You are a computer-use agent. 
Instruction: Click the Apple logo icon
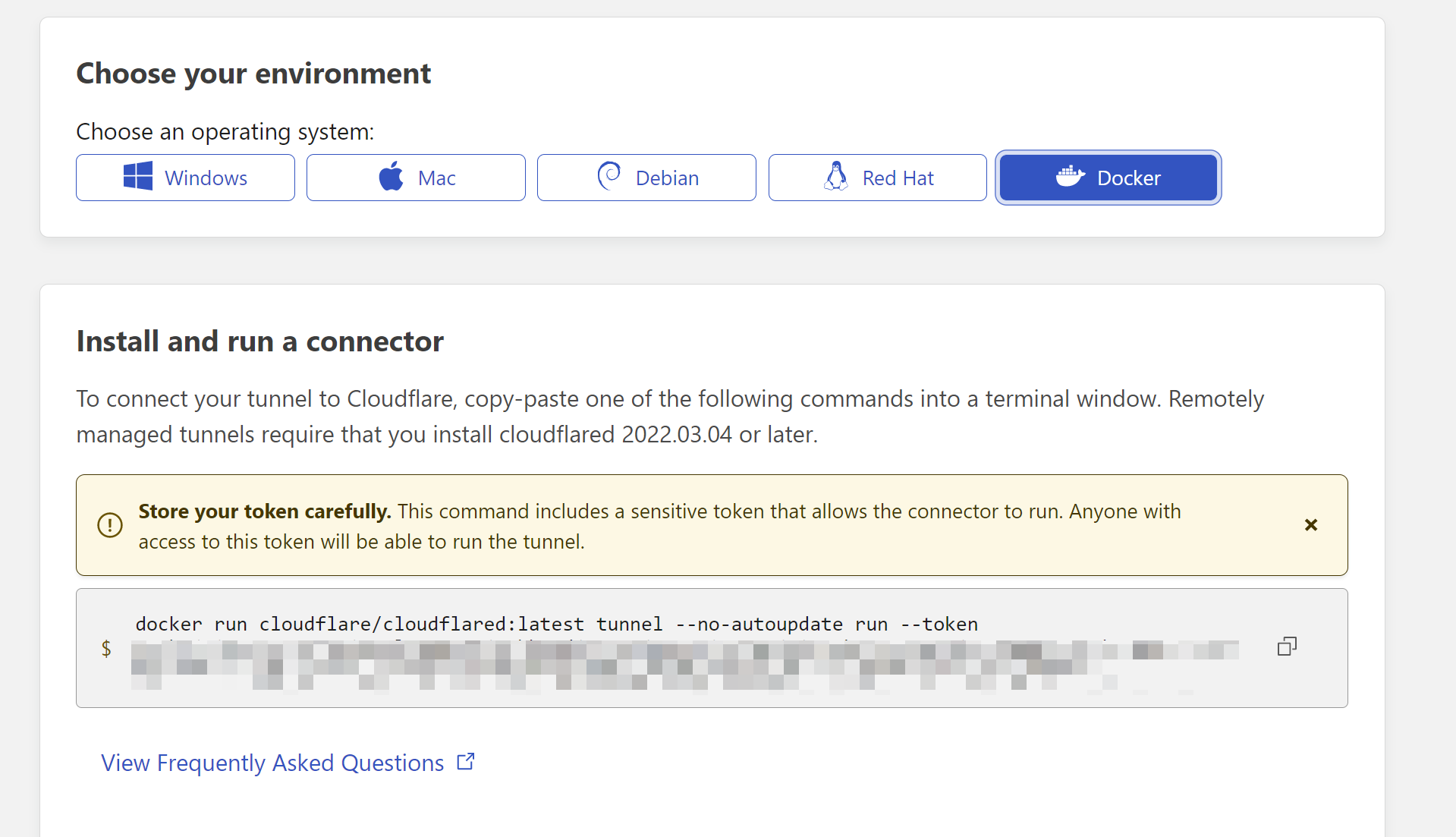point(392,177)
